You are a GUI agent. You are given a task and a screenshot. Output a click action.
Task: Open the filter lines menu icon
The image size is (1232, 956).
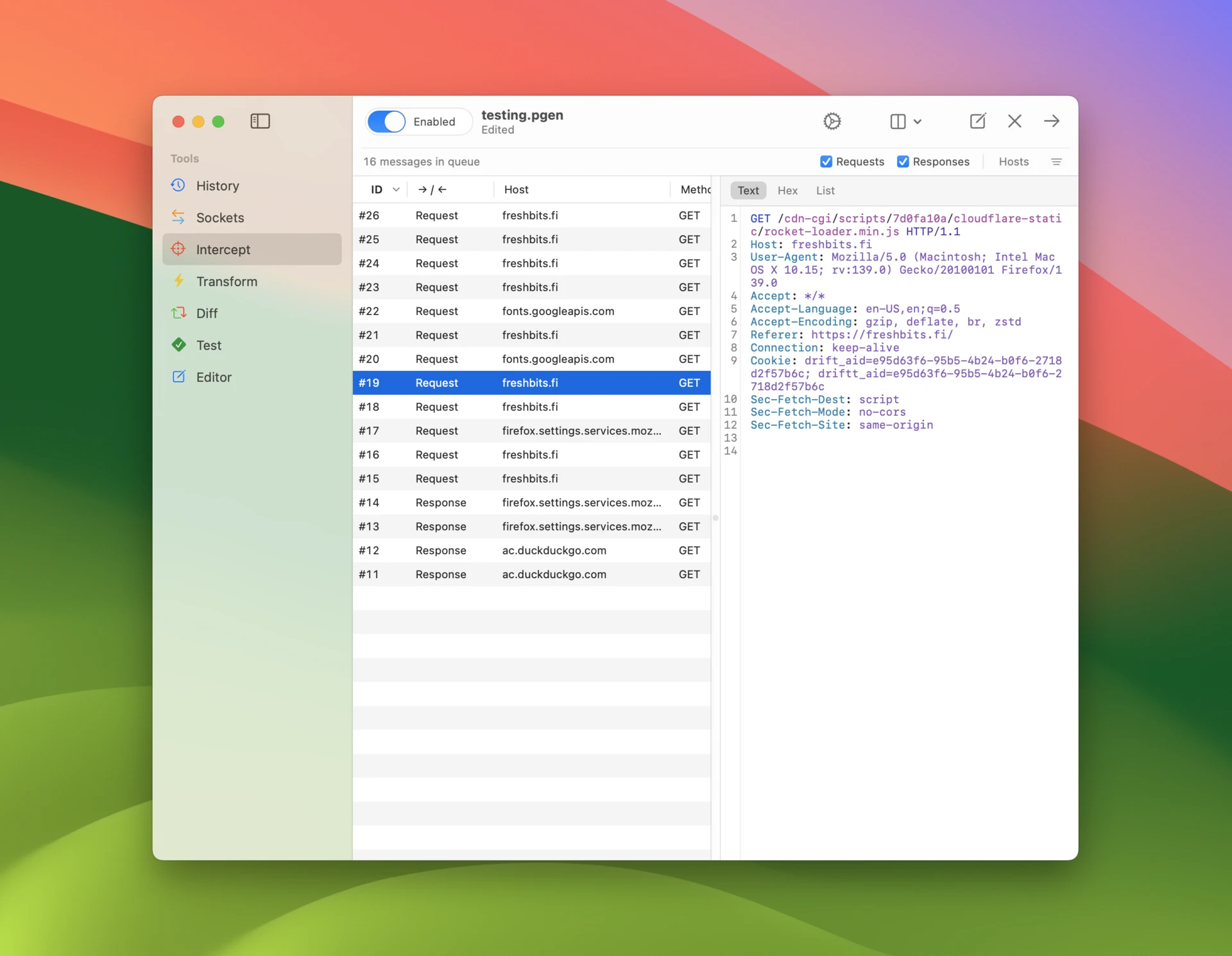pos(1056,162)
